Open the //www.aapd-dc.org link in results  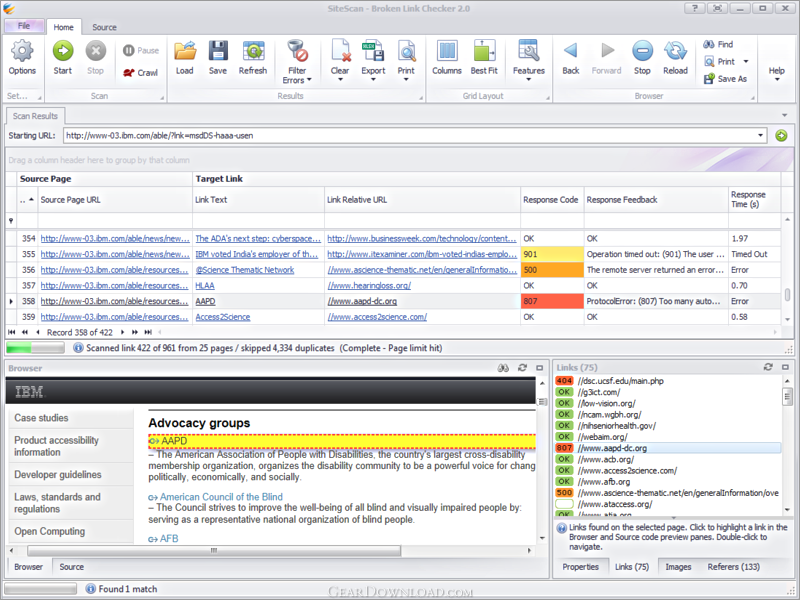pyautogui.click(x=362, y=302)
